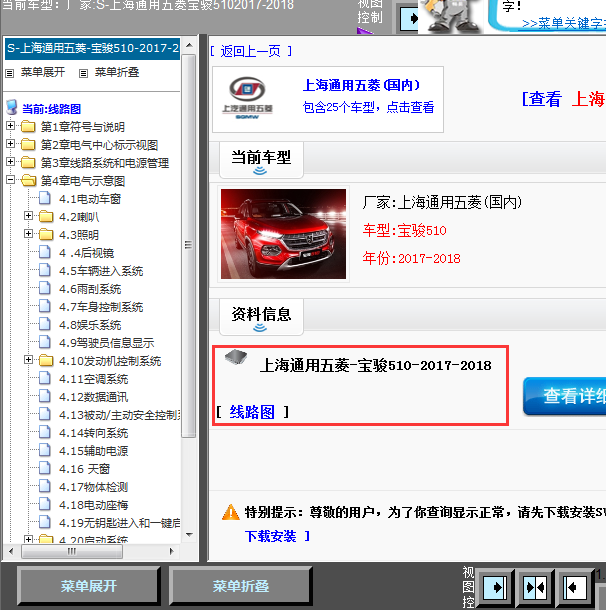Go back via 返回上一页 link

[251, 51]
